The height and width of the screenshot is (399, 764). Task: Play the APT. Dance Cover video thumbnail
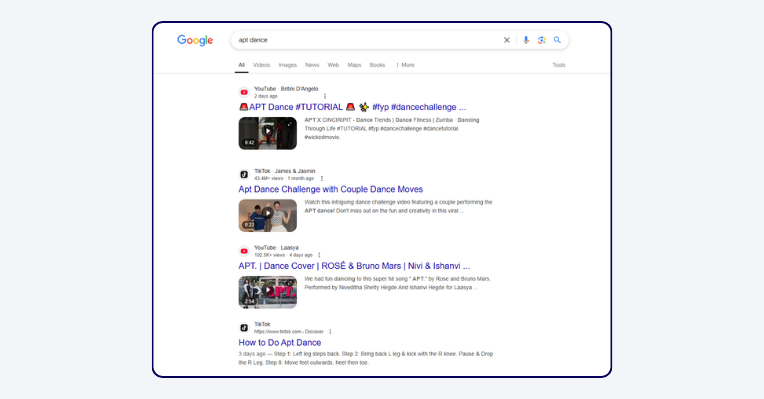pos(267,292)
